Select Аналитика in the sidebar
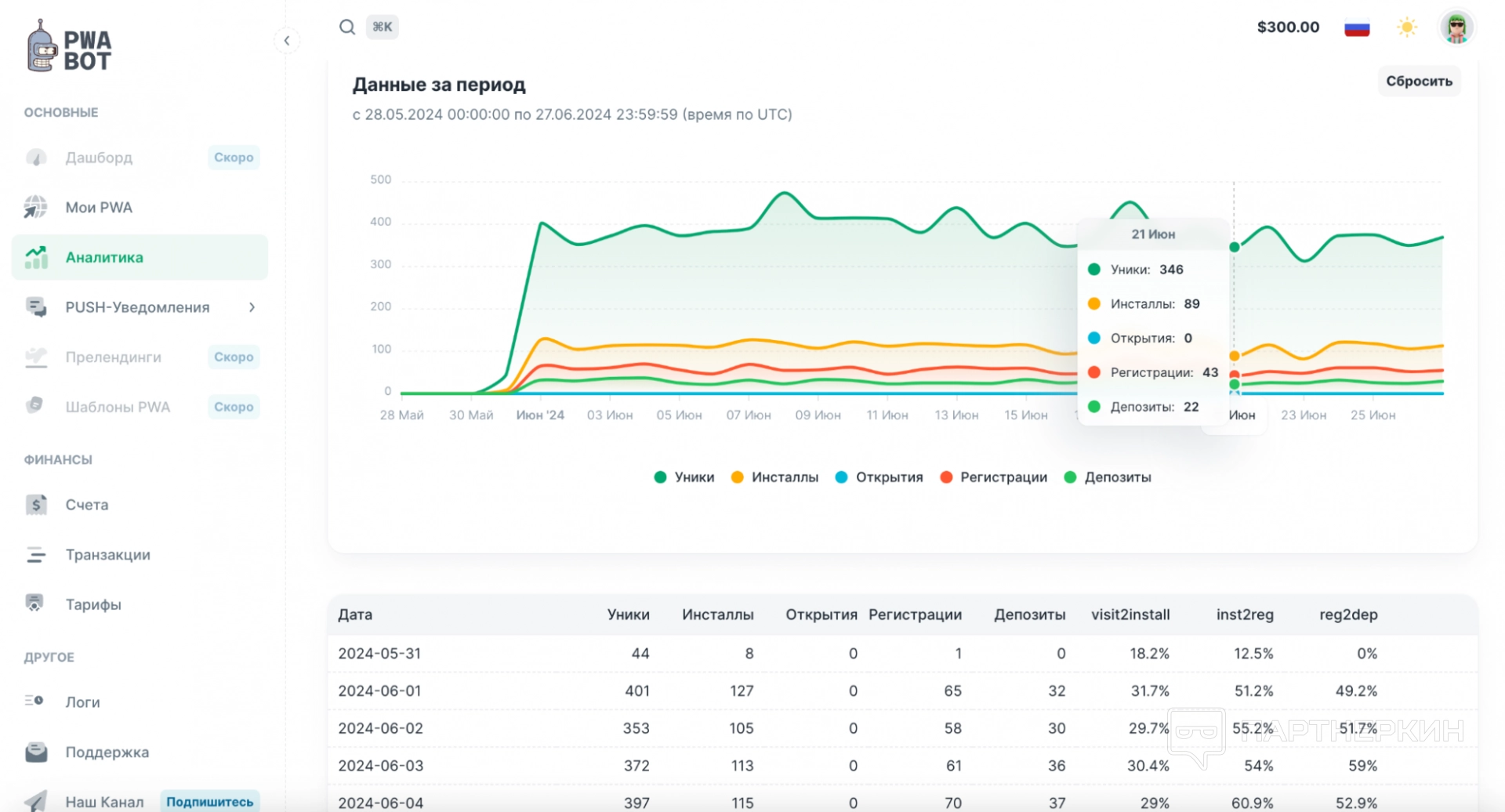 click(104, 258)
